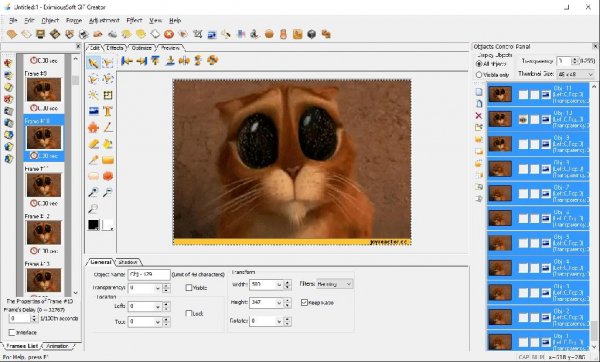600x362 pixels.
Task: Align objects to the right edge
Action: tap(141, 60)
